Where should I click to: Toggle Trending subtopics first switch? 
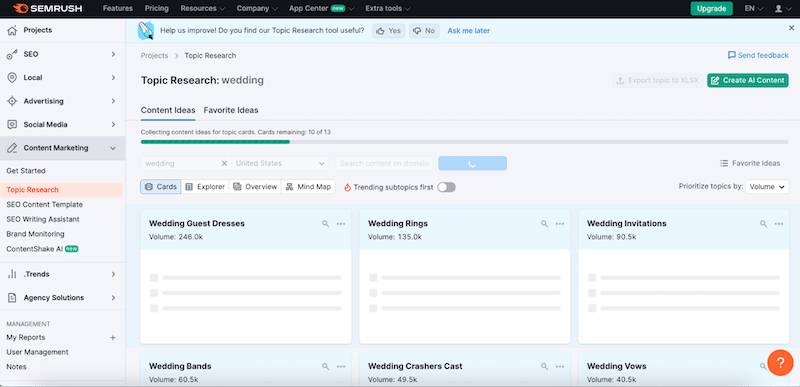[446, 187]
